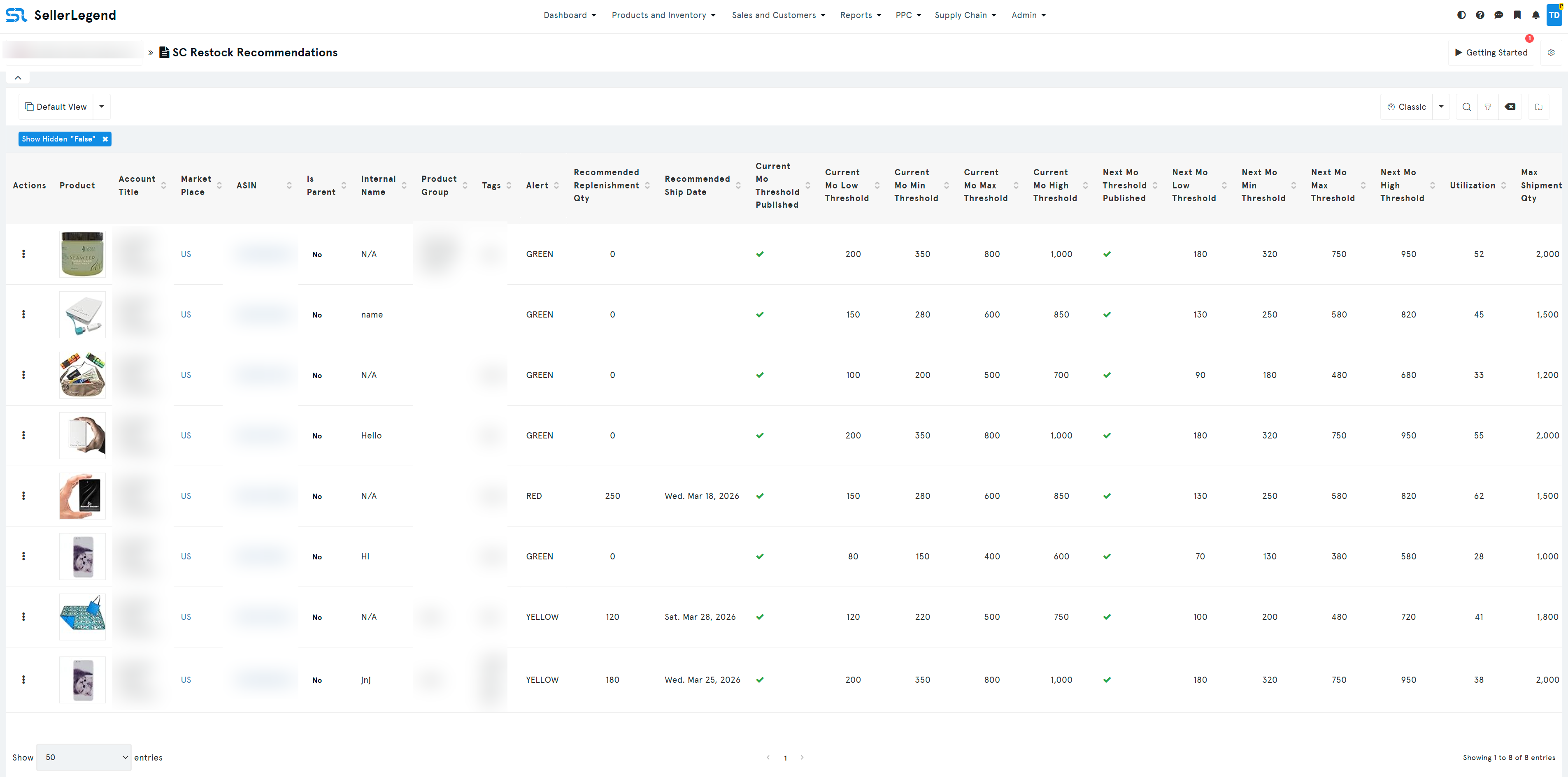This screenshot has width=1568, height=777.
Task: Open page settings gear icon
Action: pos(1551,53)
